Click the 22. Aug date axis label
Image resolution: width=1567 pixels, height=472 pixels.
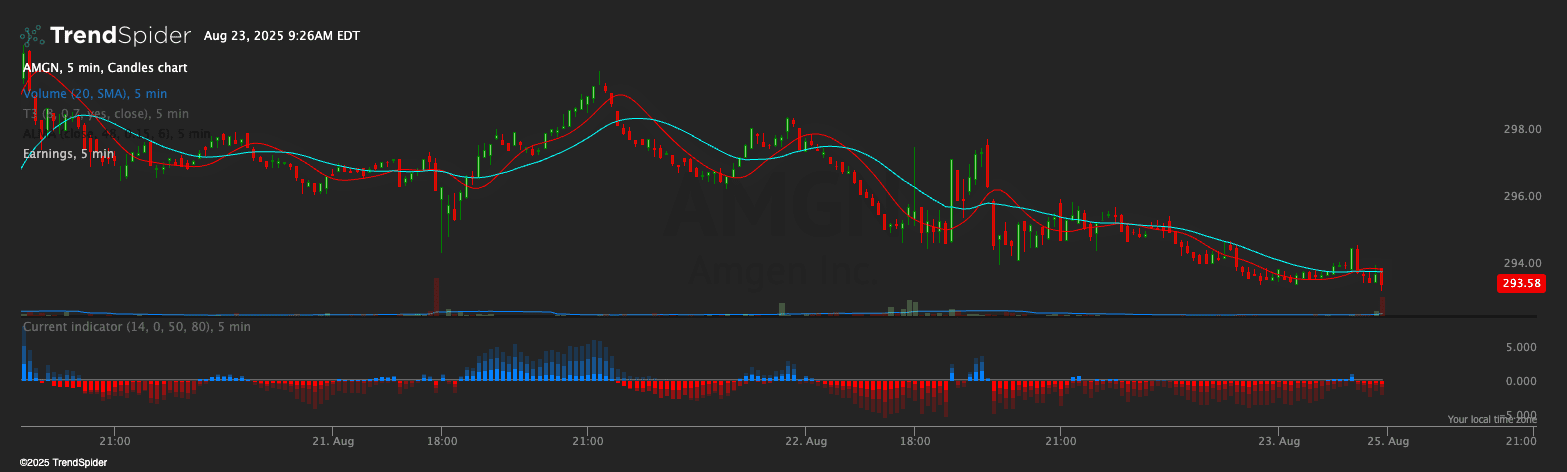click(806, 441)
